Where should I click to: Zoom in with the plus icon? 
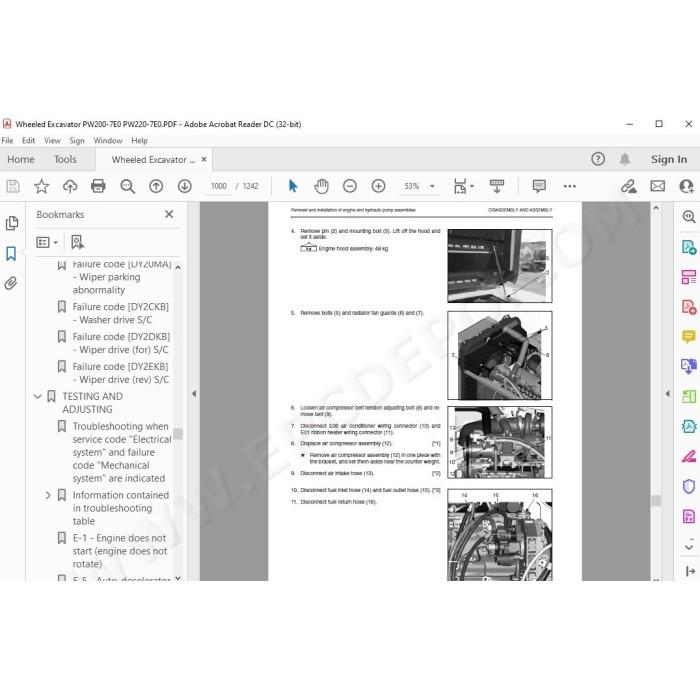pos(378,186)
